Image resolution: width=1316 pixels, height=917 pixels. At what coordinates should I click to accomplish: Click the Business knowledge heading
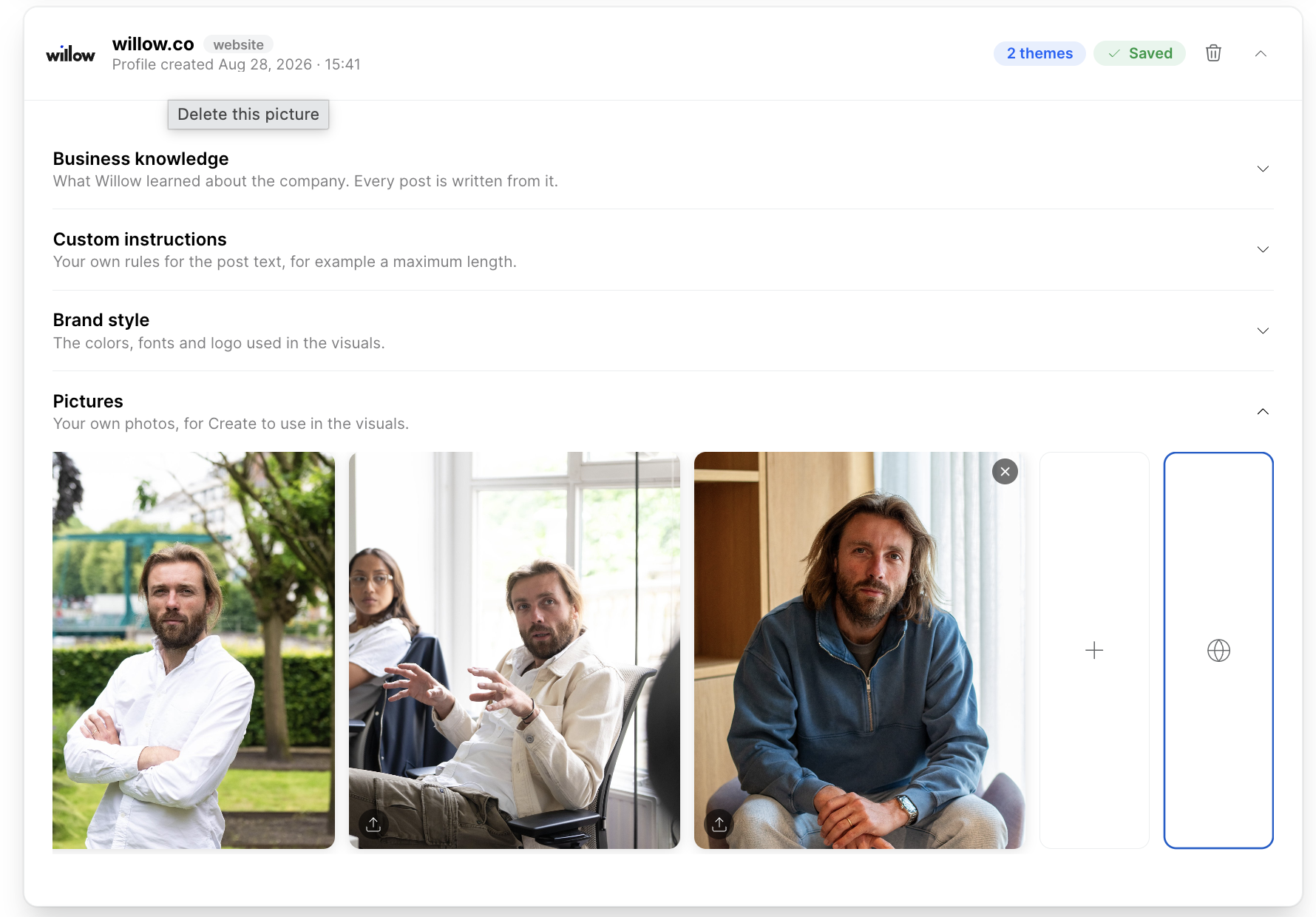coord(140,159)
